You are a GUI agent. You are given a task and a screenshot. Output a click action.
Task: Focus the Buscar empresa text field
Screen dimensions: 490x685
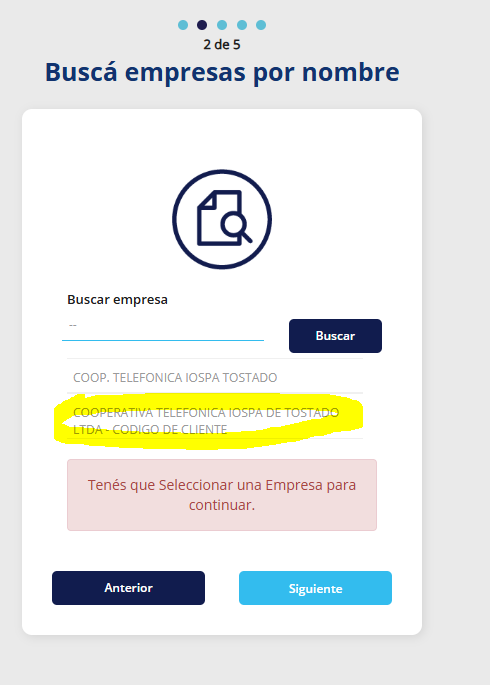coord(163,329)
